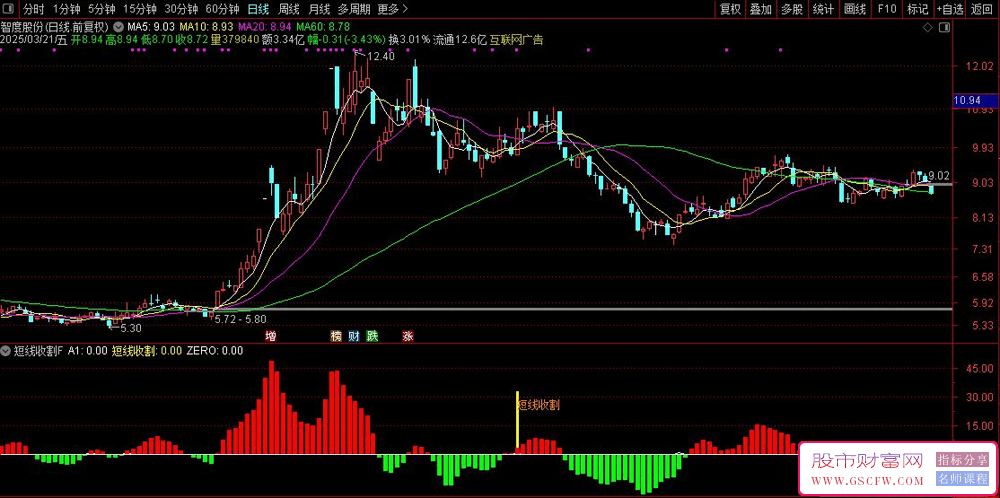This screenshot has width=1000, height=498.
Task: Click the 9.02 last price label
Action: click(939, 175)
